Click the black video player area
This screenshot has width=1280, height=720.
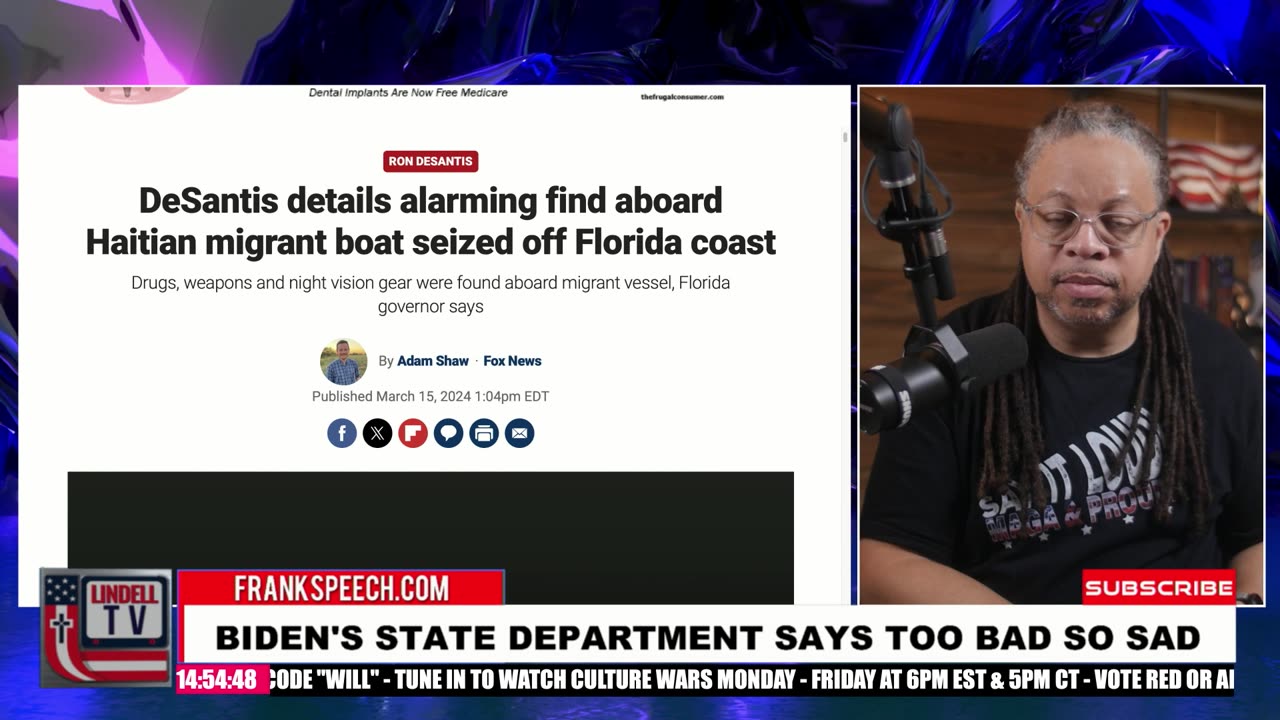click(431, 538)
